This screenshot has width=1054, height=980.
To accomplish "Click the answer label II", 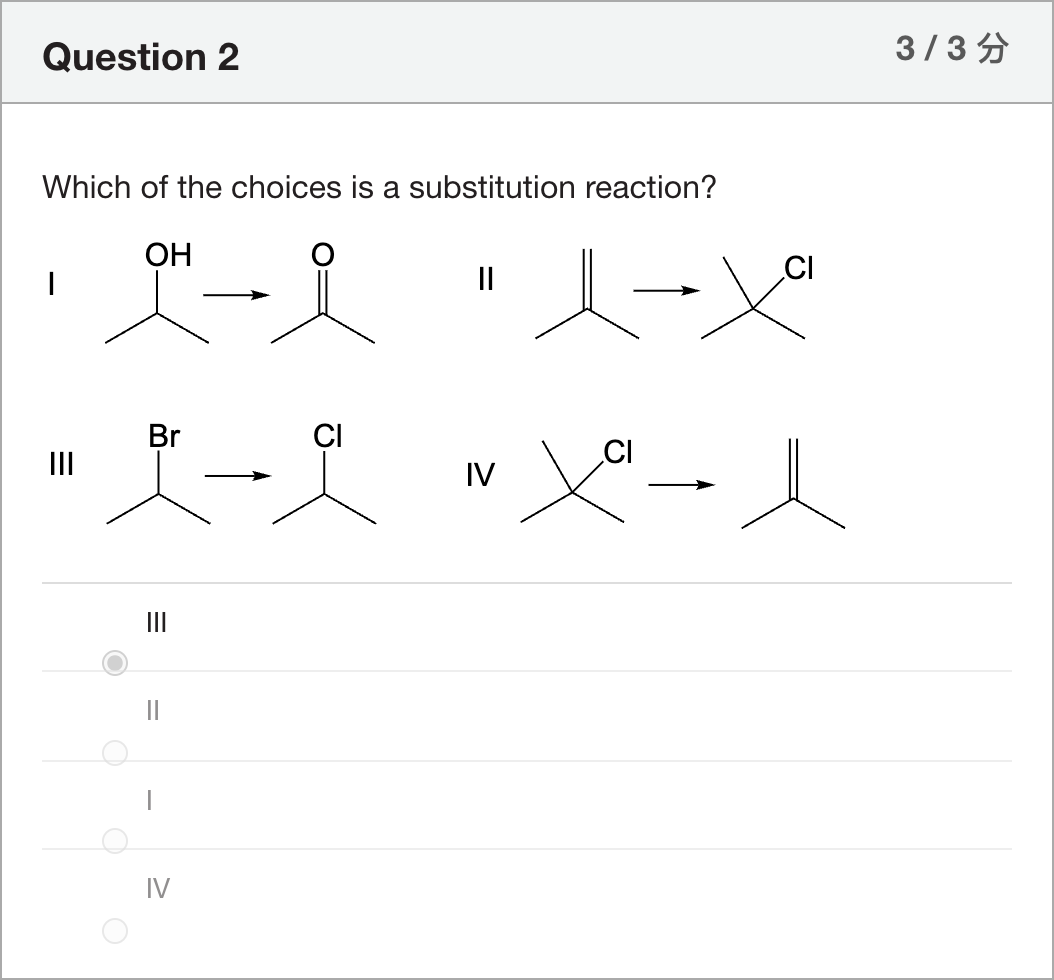I will [153, 710].
